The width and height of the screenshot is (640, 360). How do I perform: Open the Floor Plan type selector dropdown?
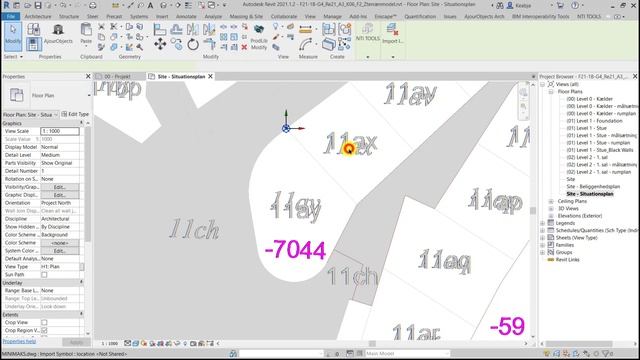[89, 96]
